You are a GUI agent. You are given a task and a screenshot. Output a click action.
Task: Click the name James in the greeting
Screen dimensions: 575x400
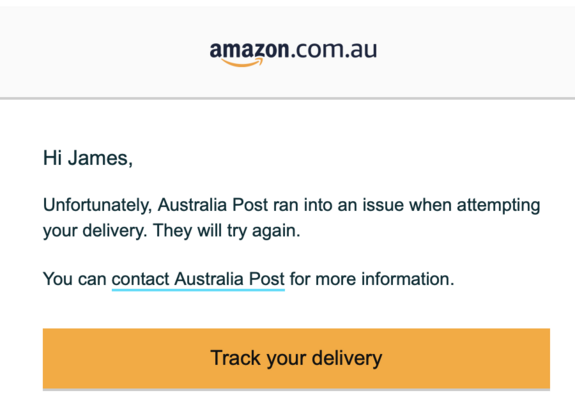tap(100, 158)
